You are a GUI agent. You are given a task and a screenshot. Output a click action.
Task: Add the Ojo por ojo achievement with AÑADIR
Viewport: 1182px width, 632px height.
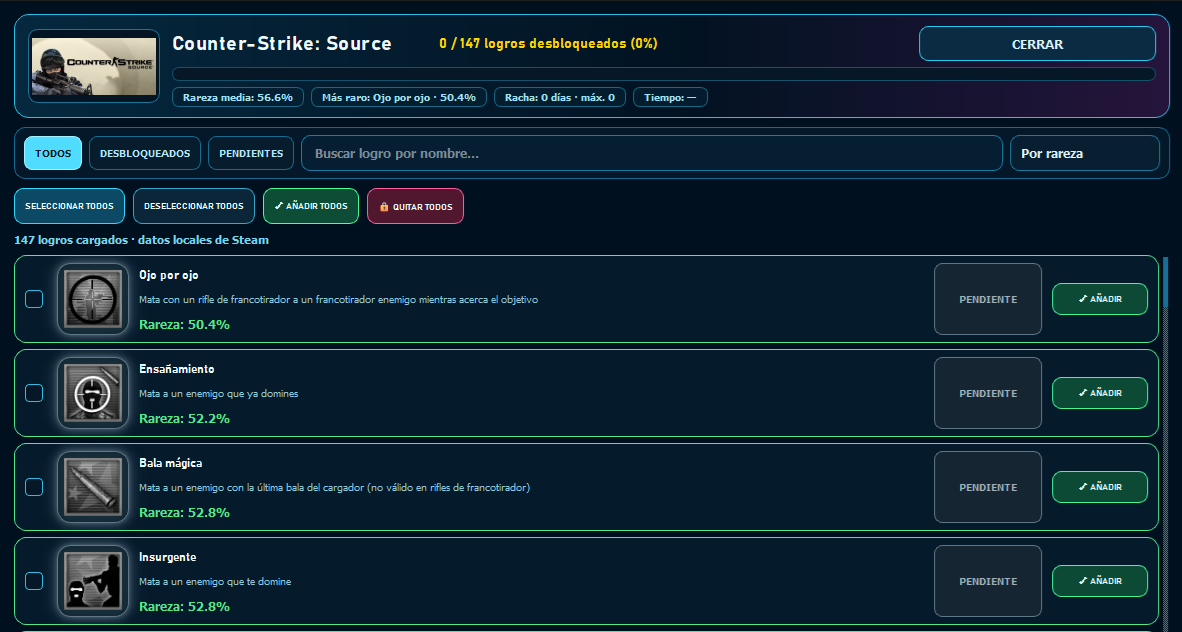(1100, 299)
